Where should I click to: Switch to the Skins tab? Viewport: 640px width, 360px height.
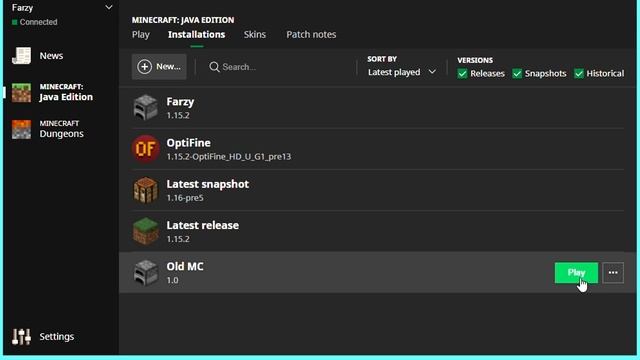[x=255, y=35]
